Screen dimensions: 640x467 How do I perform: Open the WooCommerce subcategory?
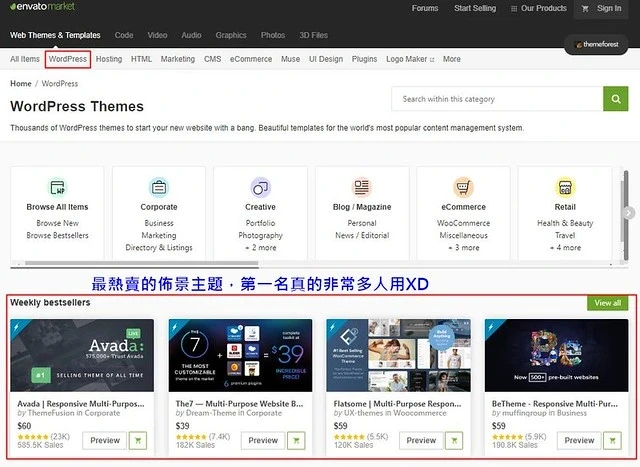pyautogui.click(x=463, y=223)
